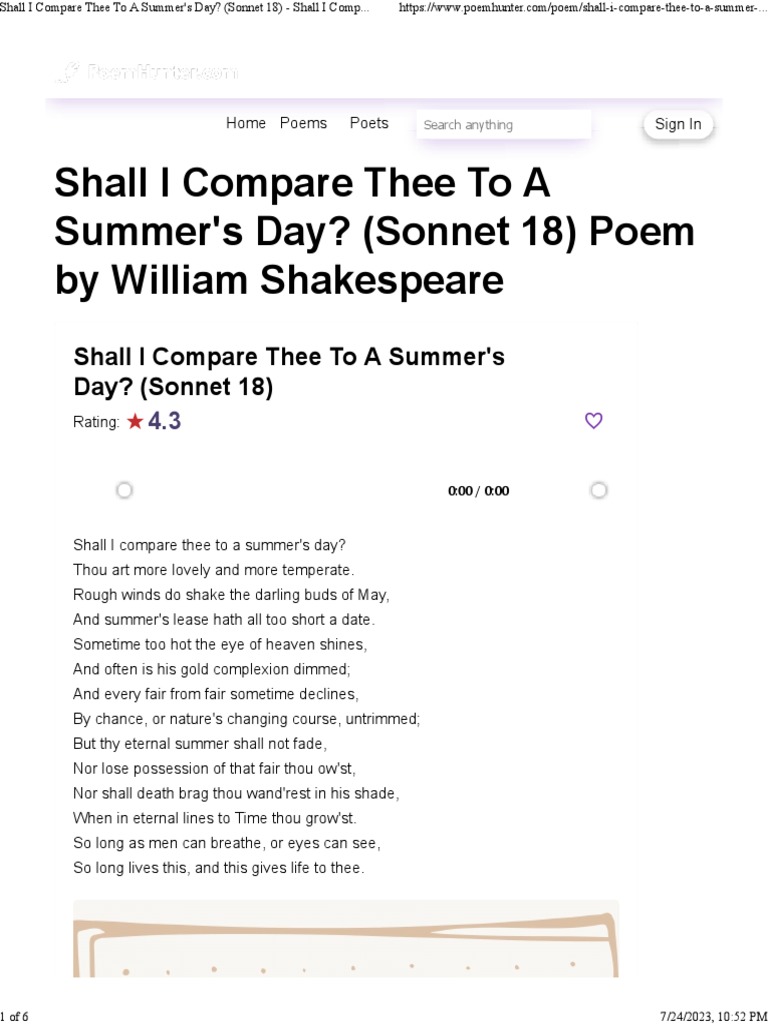This screenshot has width=768, height=1024.
Task: Click the main heading Poem by William Shakespeare
Action: (373, 232)
